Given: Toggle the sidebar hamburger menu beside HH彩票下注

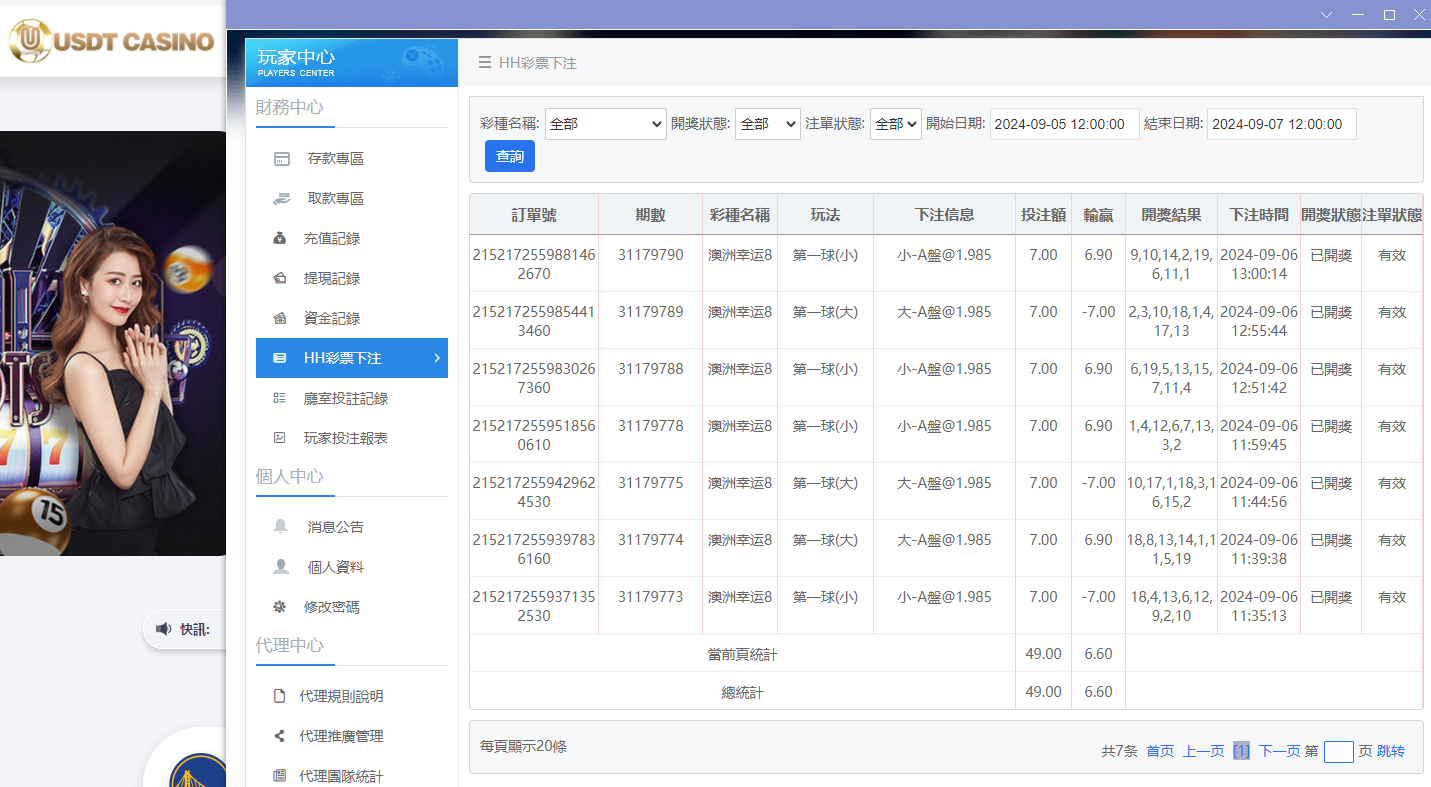Looking at the screenshot, I should (483, 62).
